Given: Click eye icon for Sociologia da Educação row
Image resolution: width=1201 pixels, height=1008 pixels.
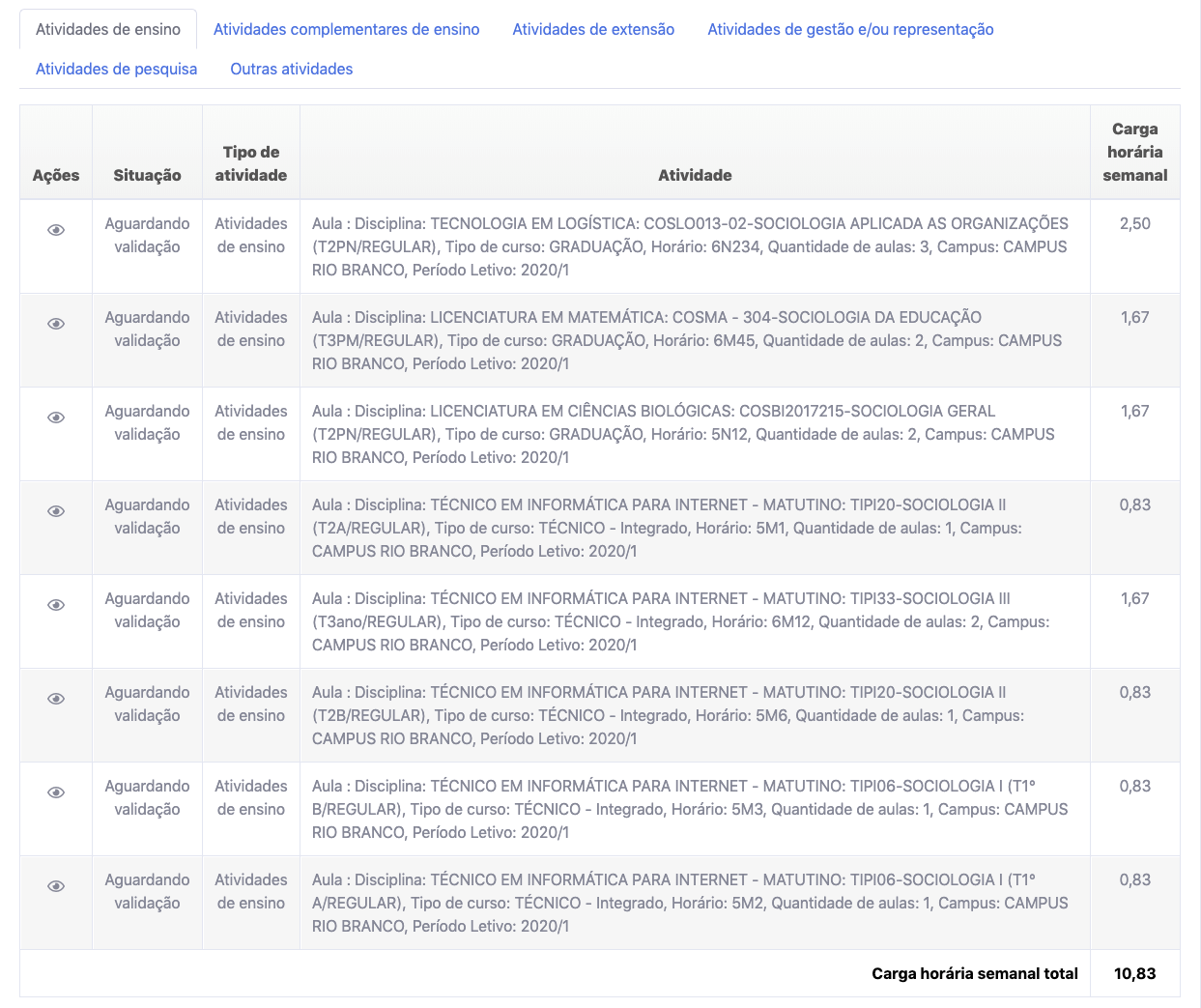Looking at the screenshot, I should click(x=56, y=324).
